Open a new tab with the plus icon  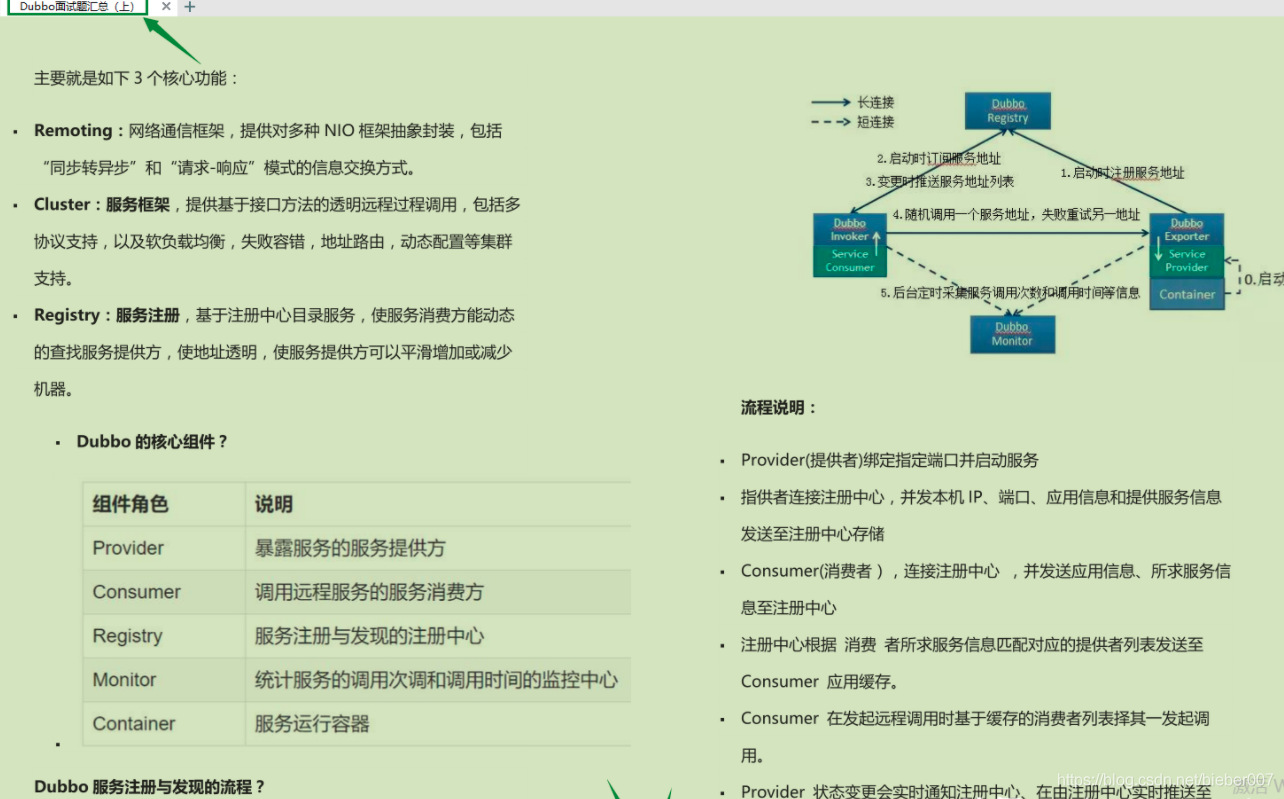[190, 7]
